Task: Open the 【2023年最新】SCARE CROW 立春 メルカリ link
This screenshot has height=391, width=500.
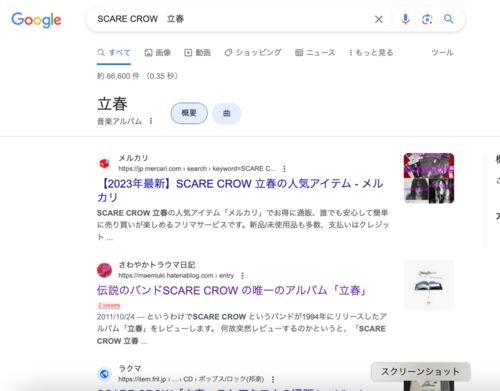Action: (240, 190)
